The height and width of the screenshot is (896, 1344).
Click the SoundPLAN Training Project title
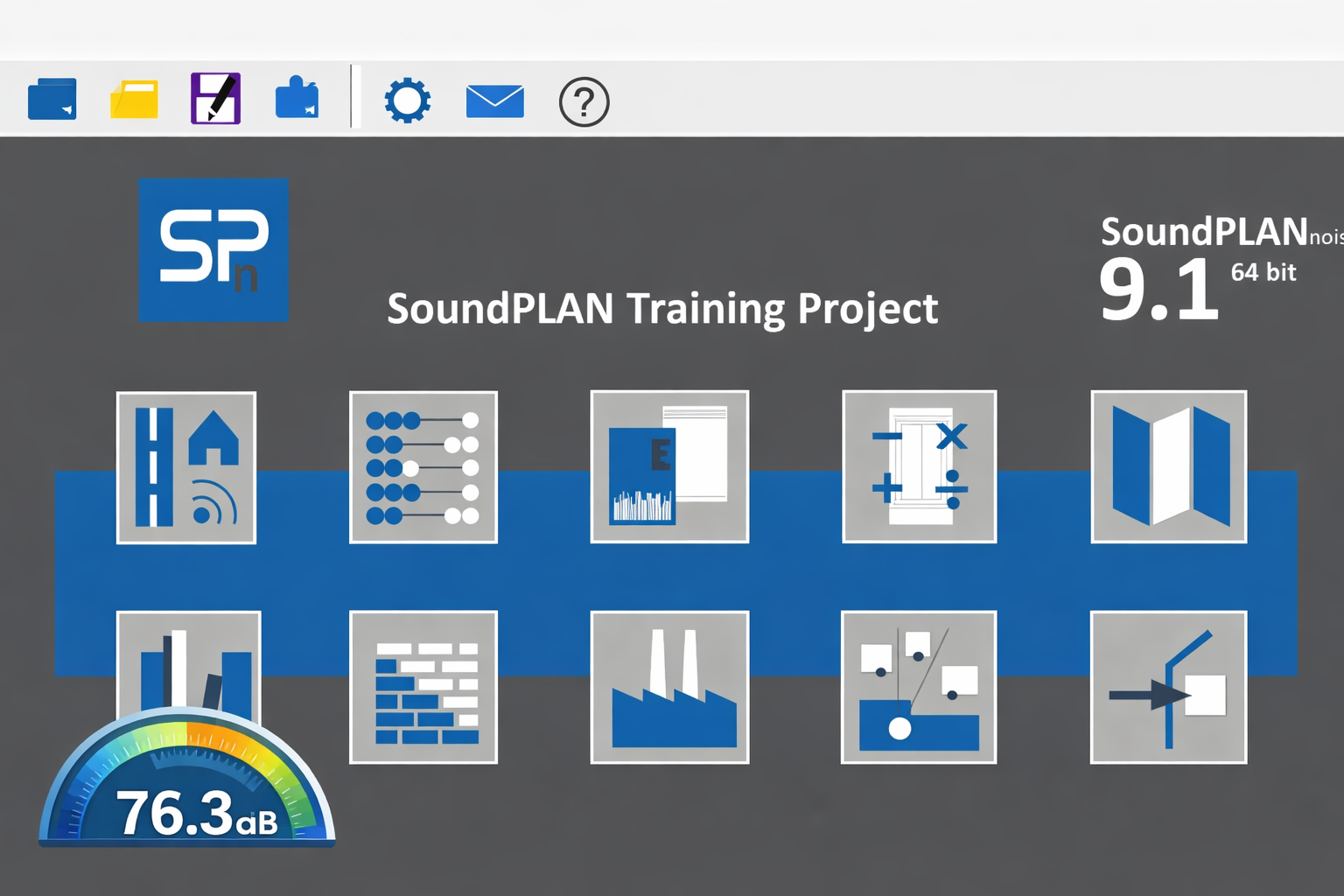661,309
